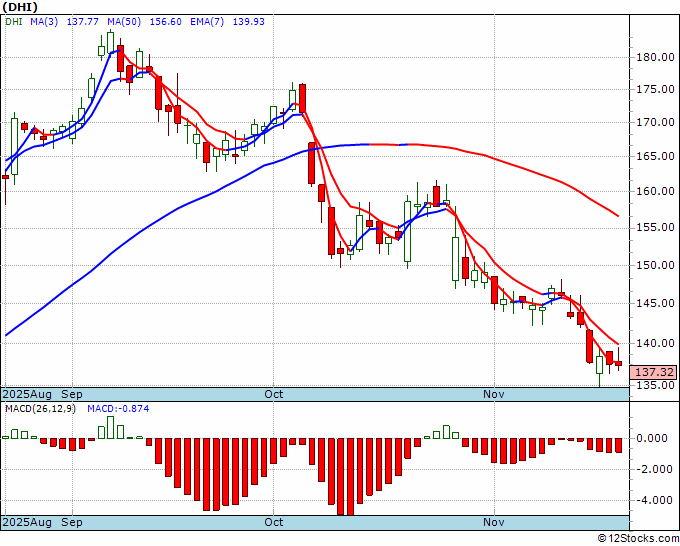Click the 150.00 price axis label
Viewport: 680px width, 546px height.
pyautogui.click(x=655, y=265)
